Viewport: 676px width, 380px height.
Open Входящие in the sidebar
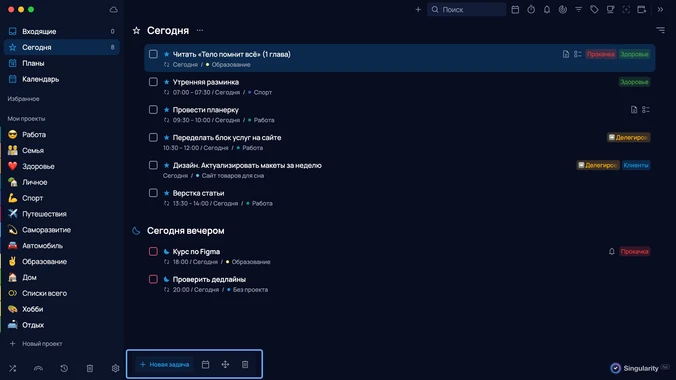click(62, 31)
